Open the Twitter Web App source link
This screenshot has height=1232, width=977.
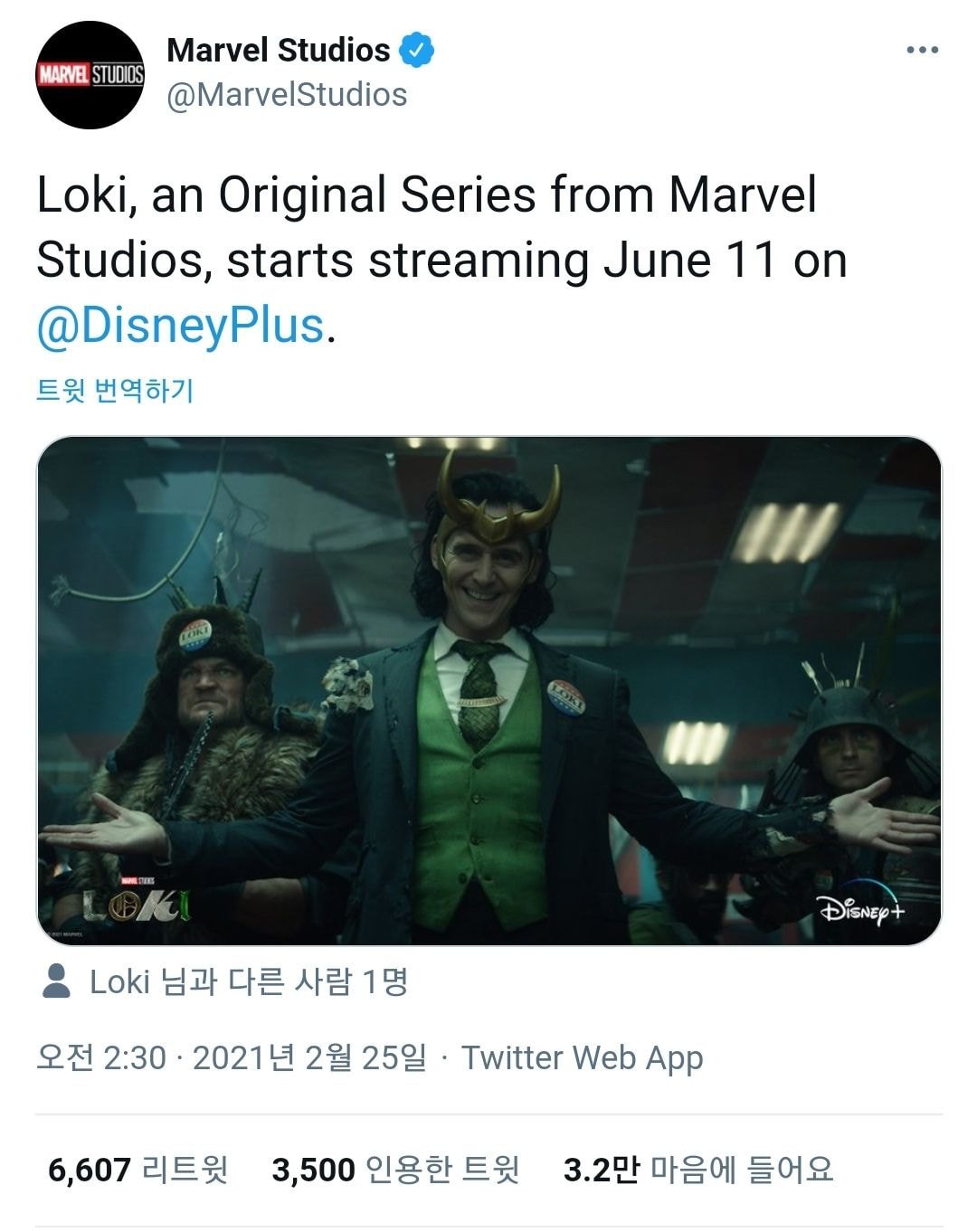pyautogui.click(x=583, y=1057)
